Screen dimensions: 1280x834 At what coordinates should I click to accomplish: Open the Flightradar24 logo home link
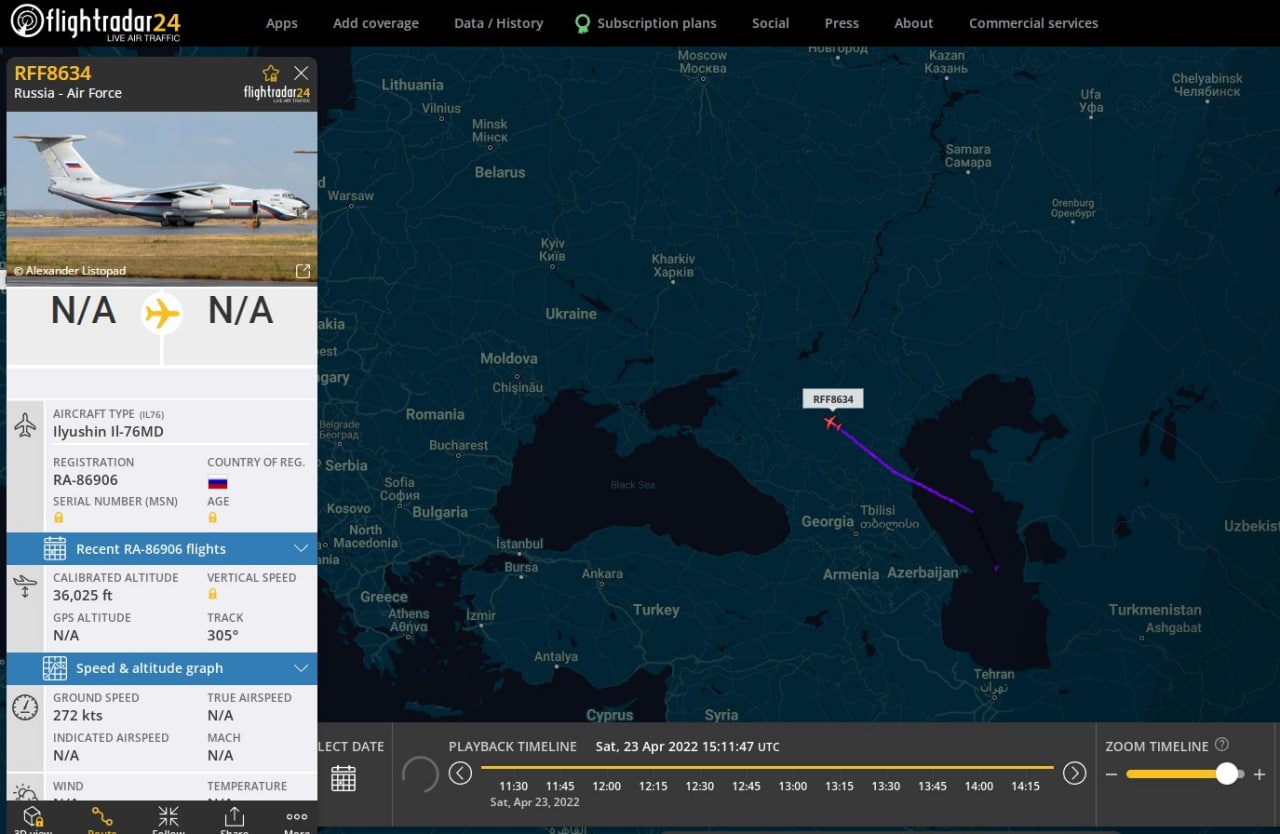(95, 22)
